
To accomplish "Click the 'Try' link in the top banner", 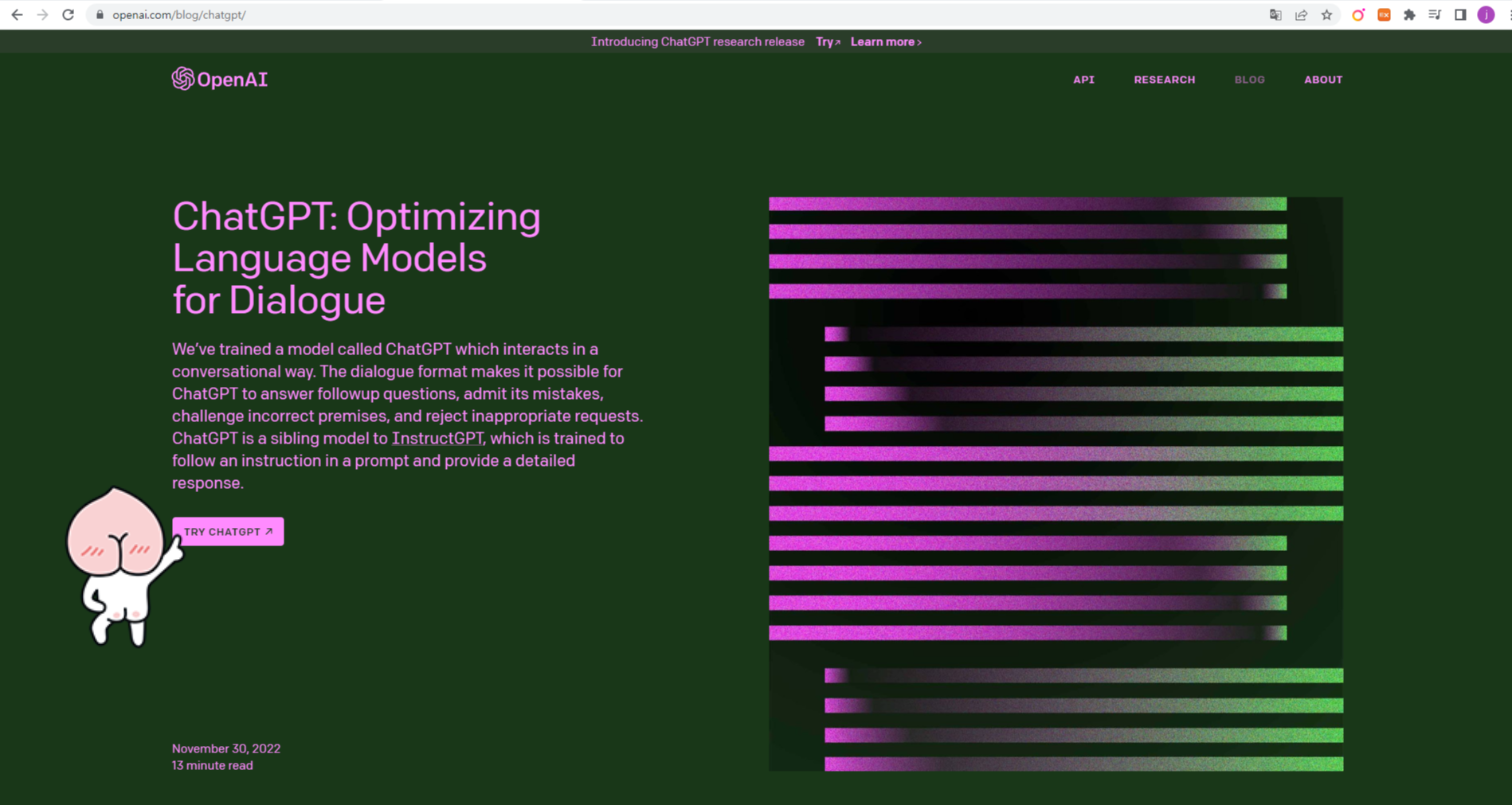I will (828, 41).
